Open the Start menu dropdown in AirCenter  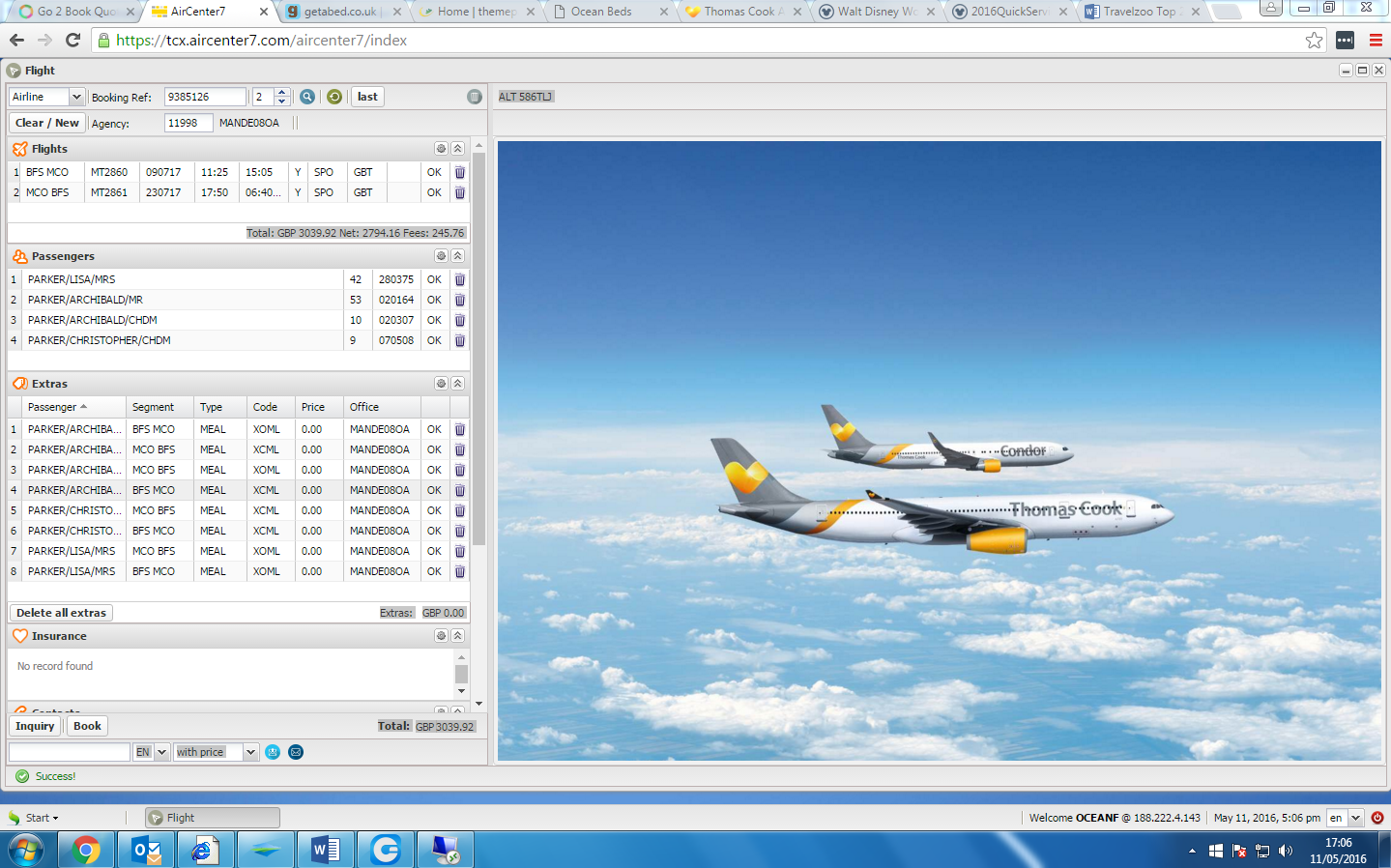[x=35, y=818]
